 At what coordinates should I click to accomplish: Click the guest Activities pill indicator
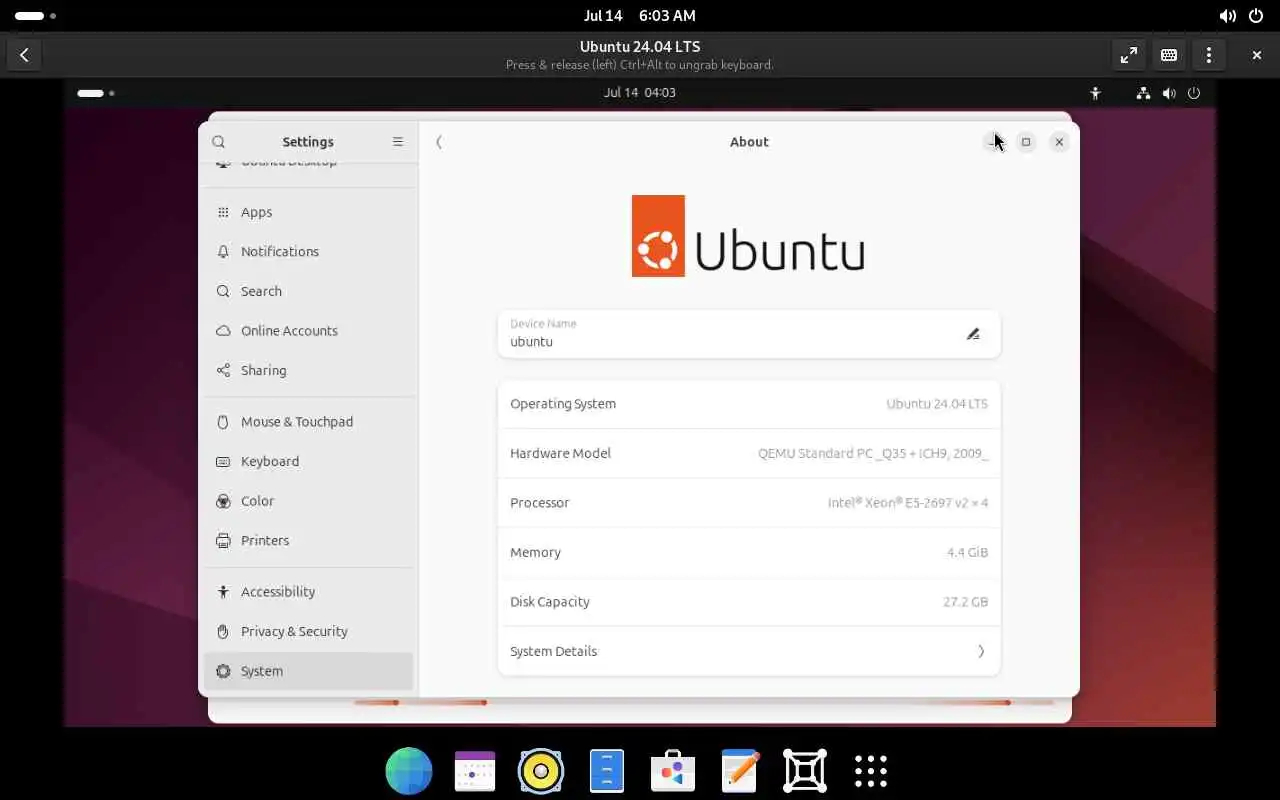[x=96, y=93]
